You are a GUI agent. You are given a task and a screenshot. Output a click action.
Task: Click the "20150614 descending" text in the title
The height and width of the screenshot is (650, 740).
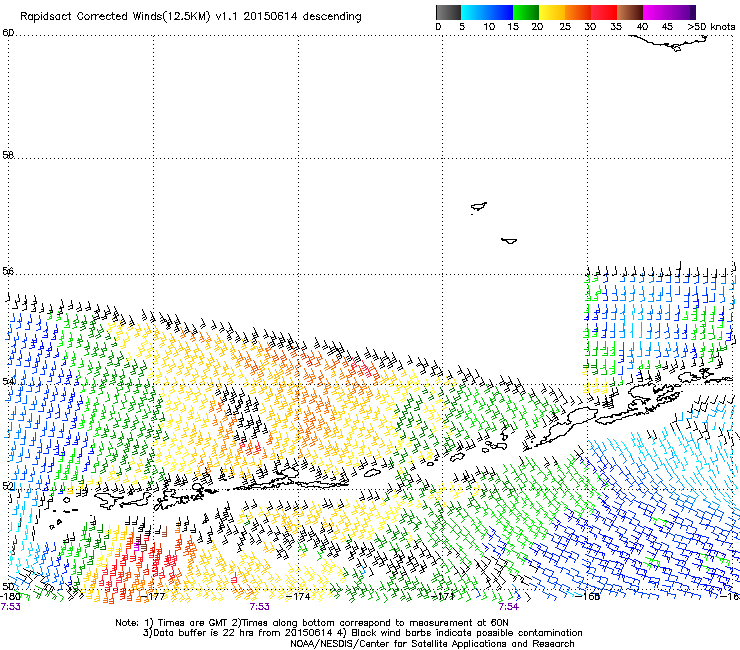click(302, 17)
